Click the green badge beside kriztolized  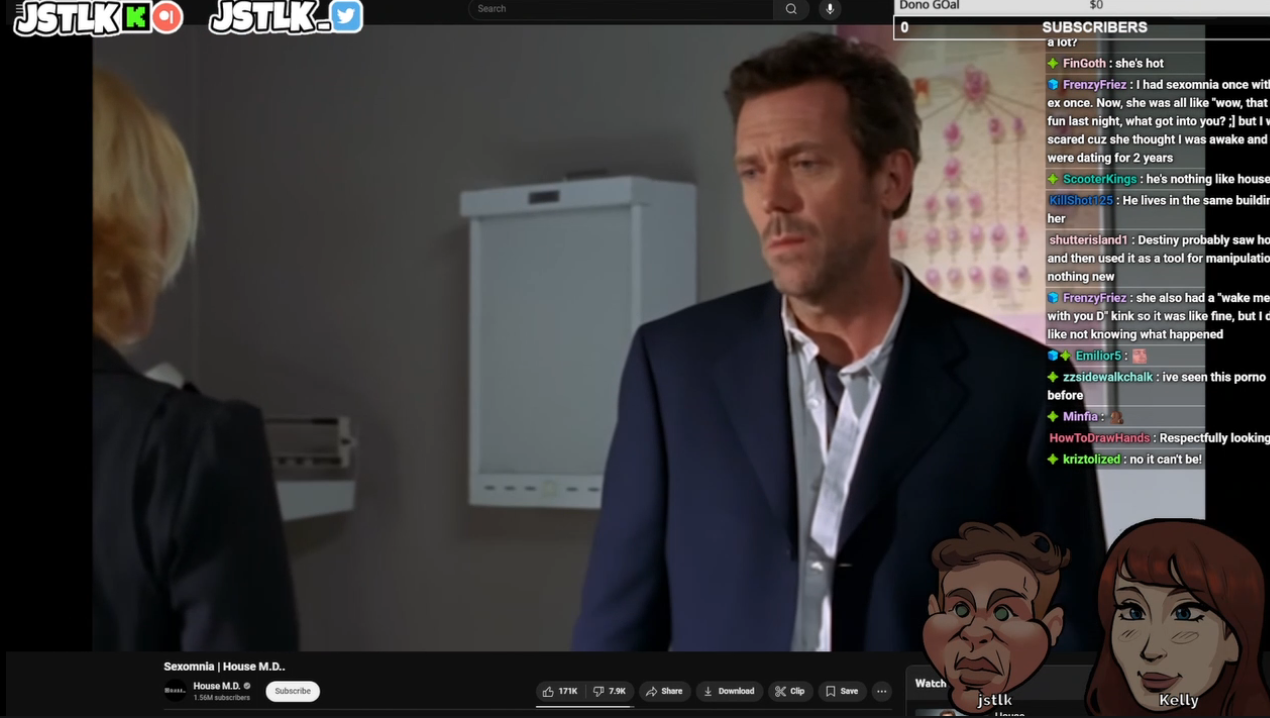[1053, 459]
